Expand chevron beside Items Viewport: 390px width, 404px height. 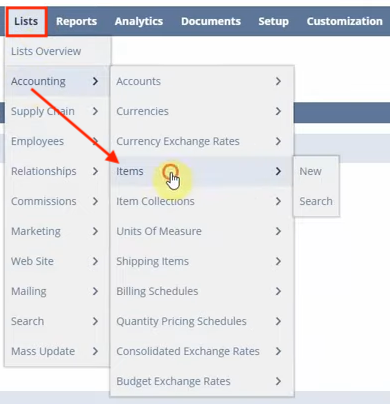(x=278, y=171)
